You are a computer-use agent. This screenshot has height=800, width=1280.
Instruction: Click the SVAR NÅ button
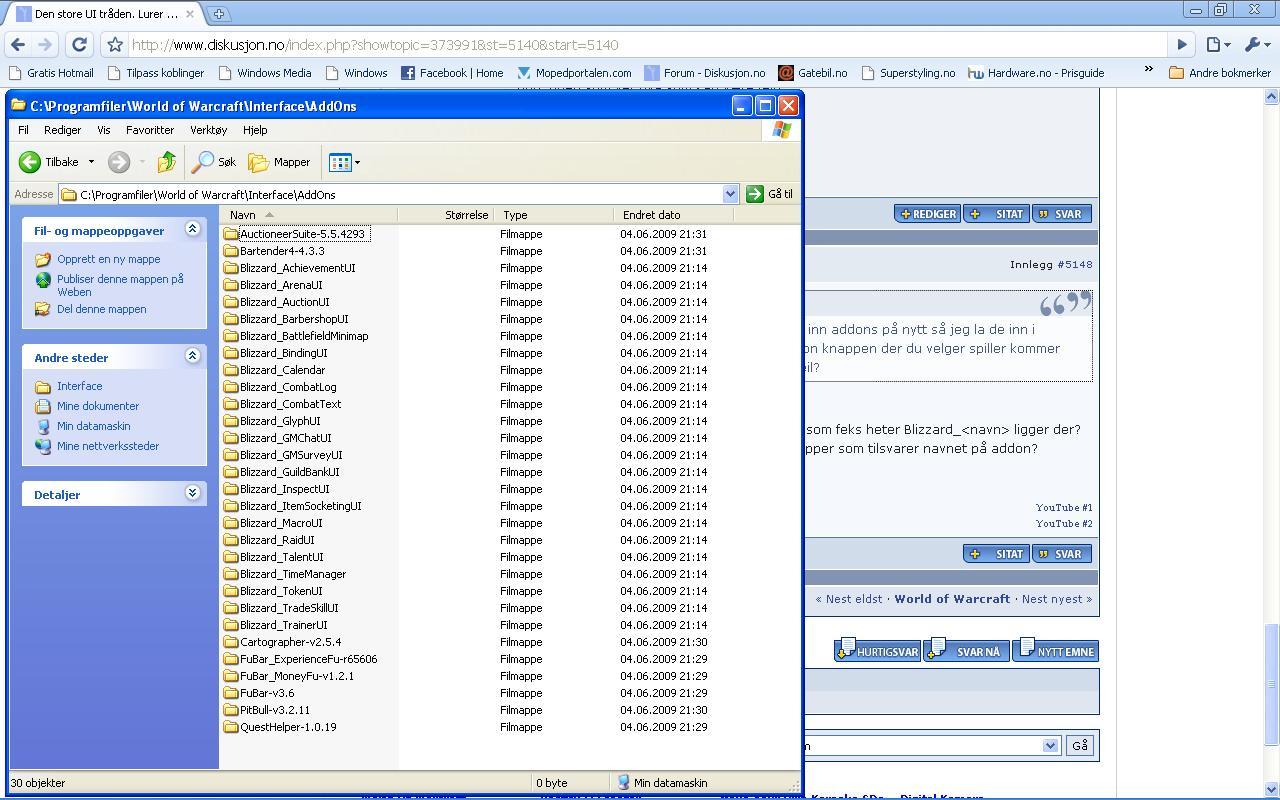point(966,651)
